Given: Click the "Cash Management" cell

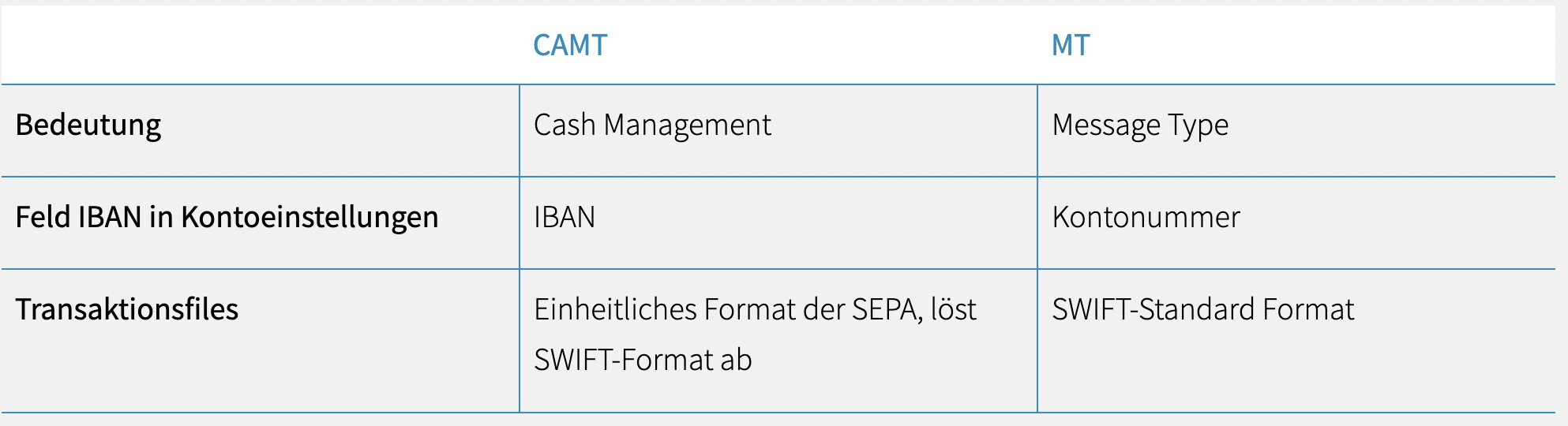Looking at the screenshot, I should 652,125.
